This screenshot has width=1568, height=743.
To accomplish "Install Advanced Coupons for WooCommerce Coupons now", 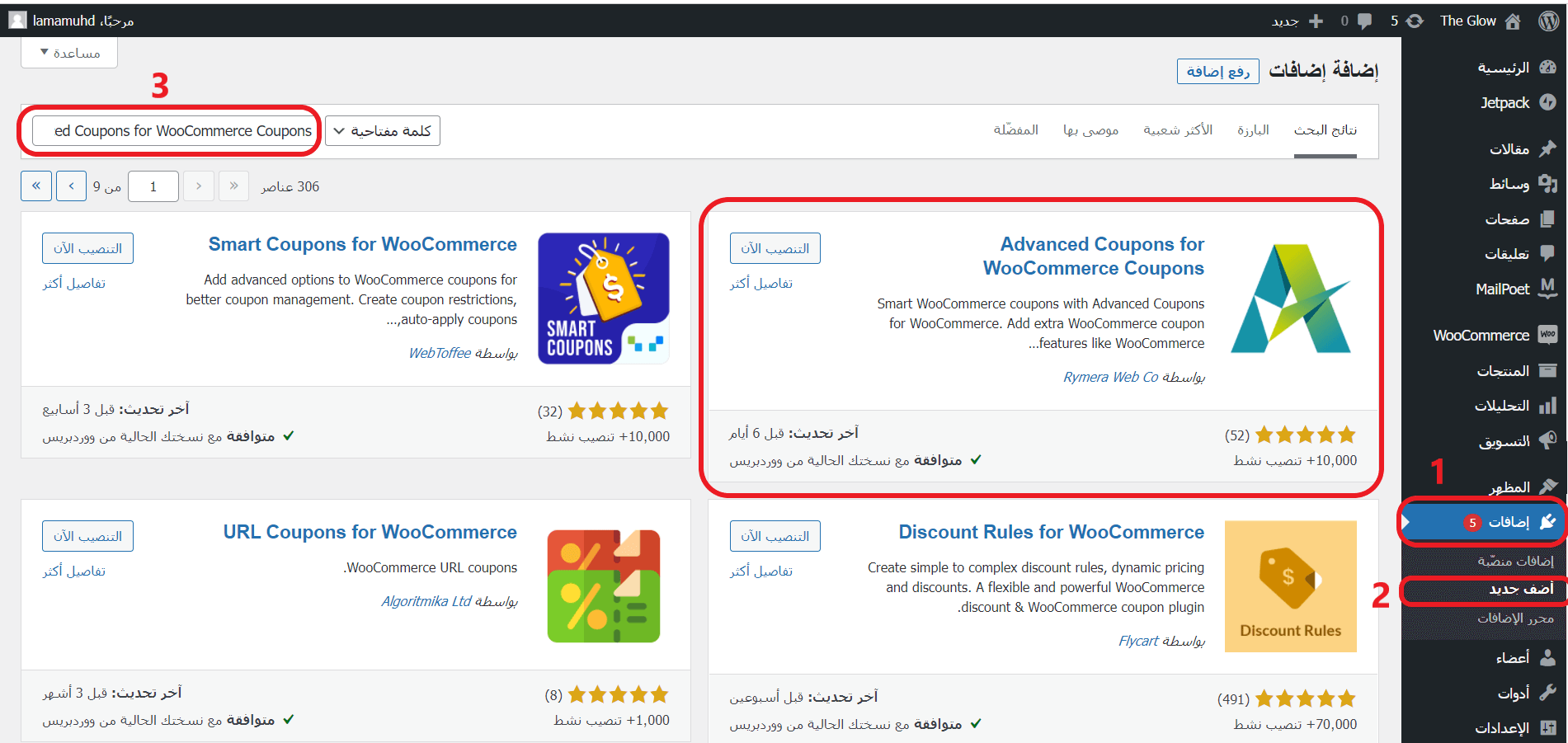I will click(775, 248).
